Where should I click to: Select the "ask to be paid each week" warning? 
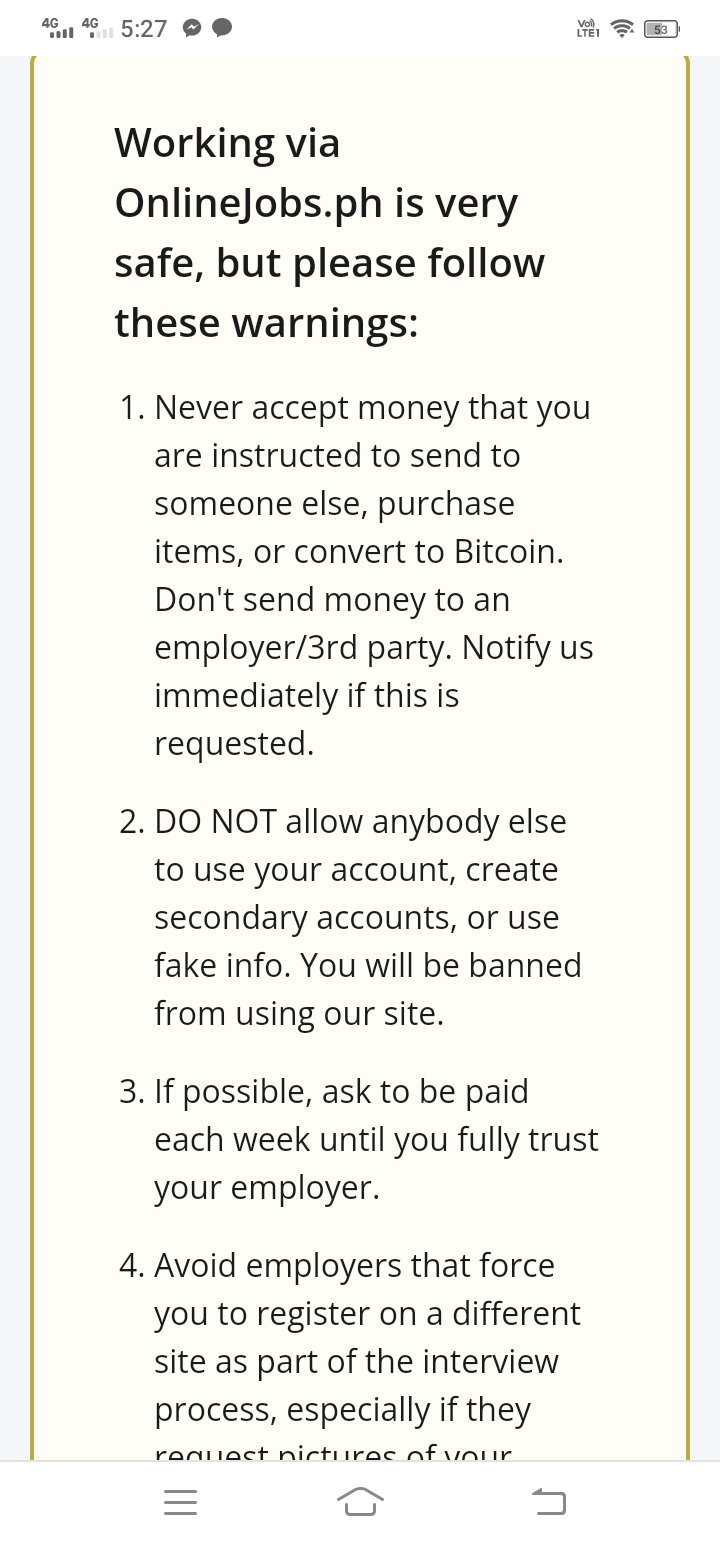tap(360, 1139)
